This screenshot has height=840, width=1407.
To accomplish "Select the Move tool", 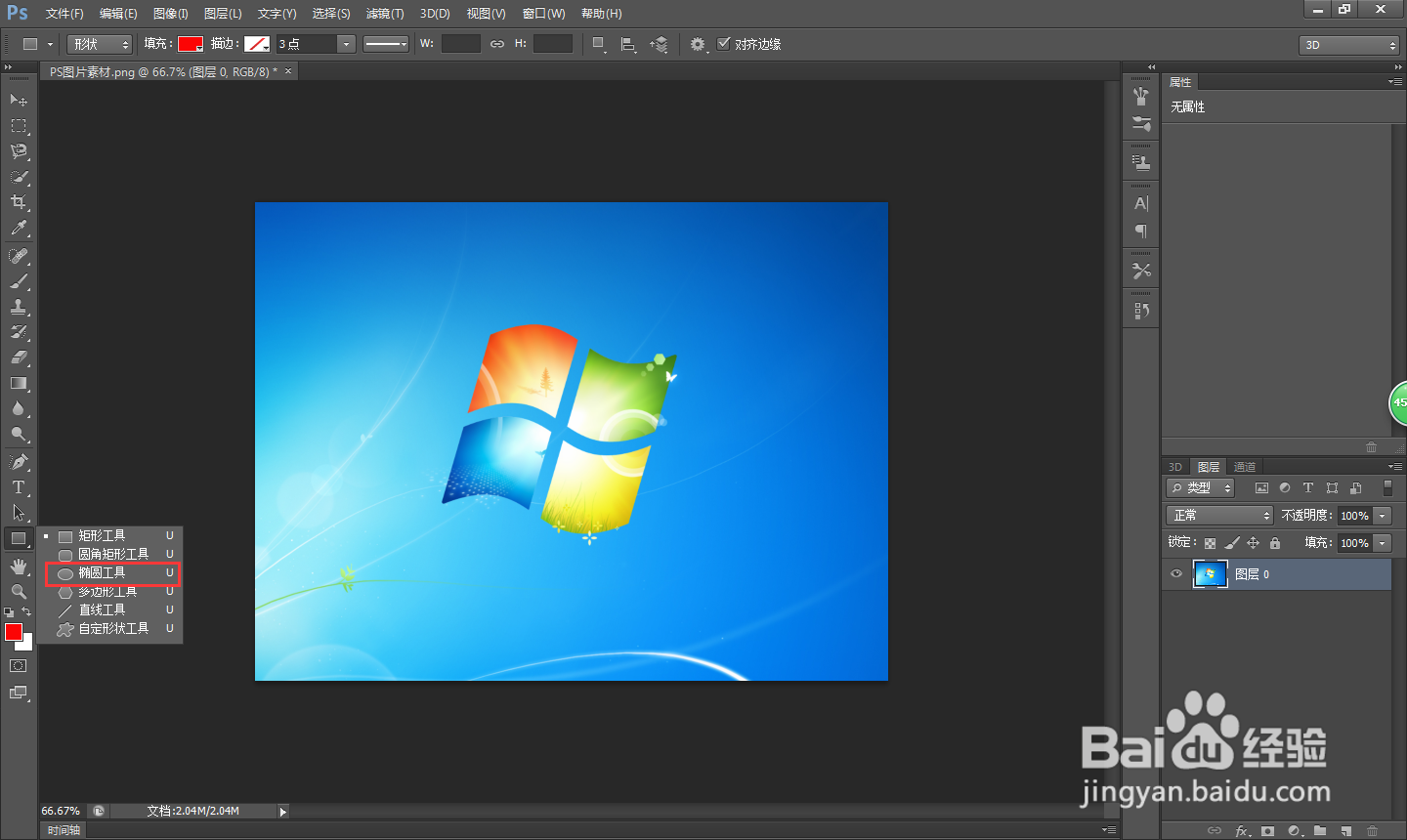I will point(19,100).
